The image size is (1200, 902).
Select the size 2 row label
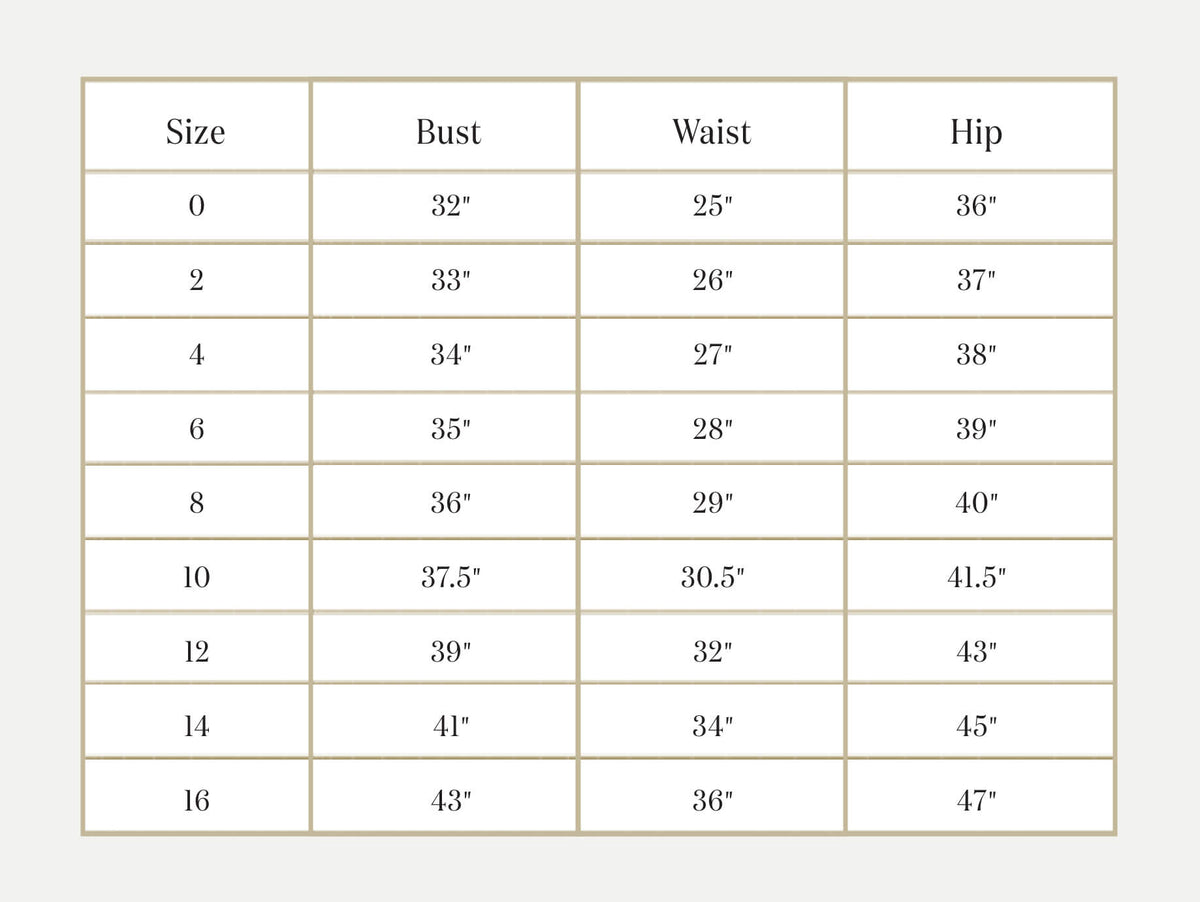point(196,281)
